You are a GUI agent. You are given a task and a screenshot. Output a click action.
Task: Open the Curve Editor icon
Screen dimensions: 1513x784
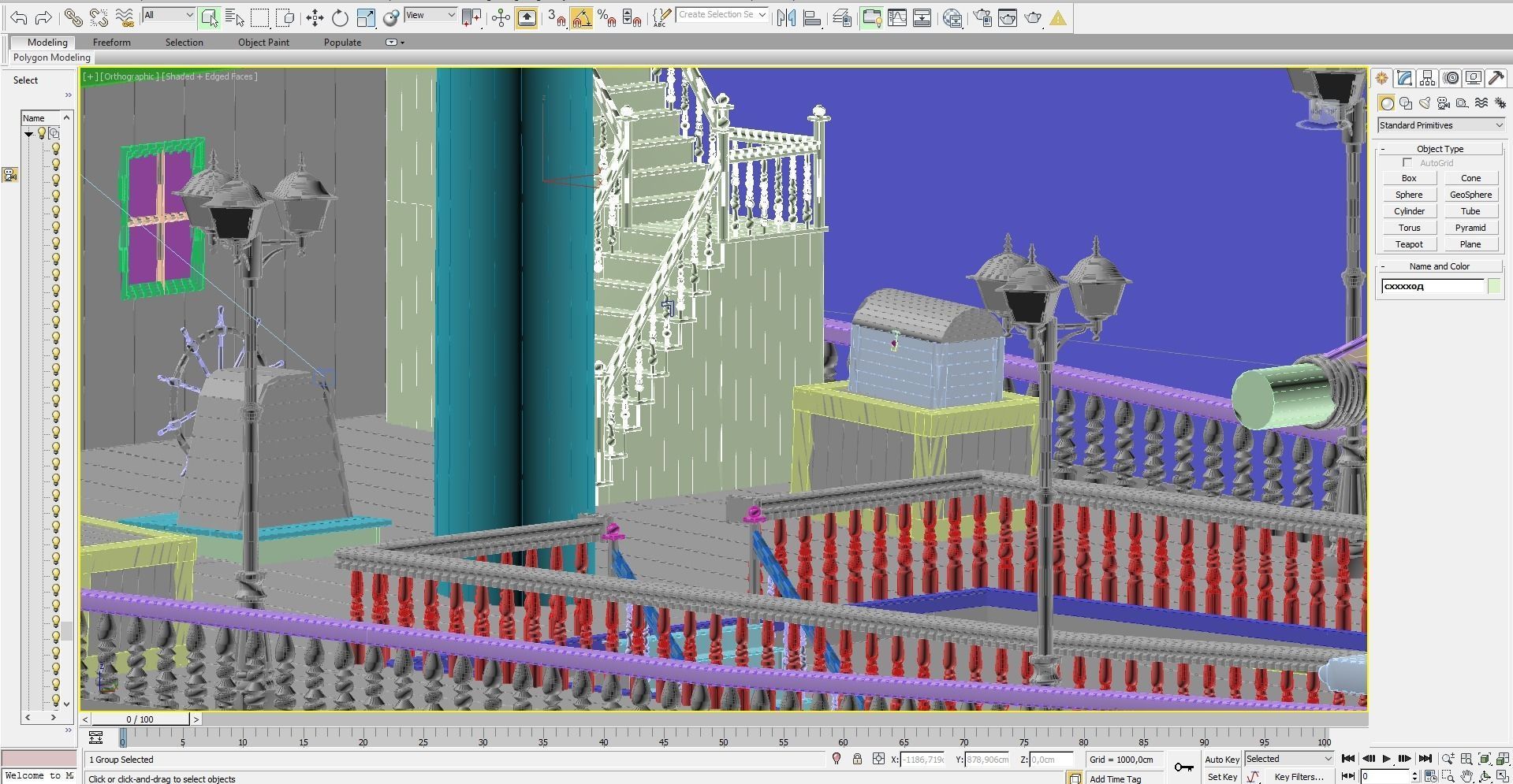point(897,17)
